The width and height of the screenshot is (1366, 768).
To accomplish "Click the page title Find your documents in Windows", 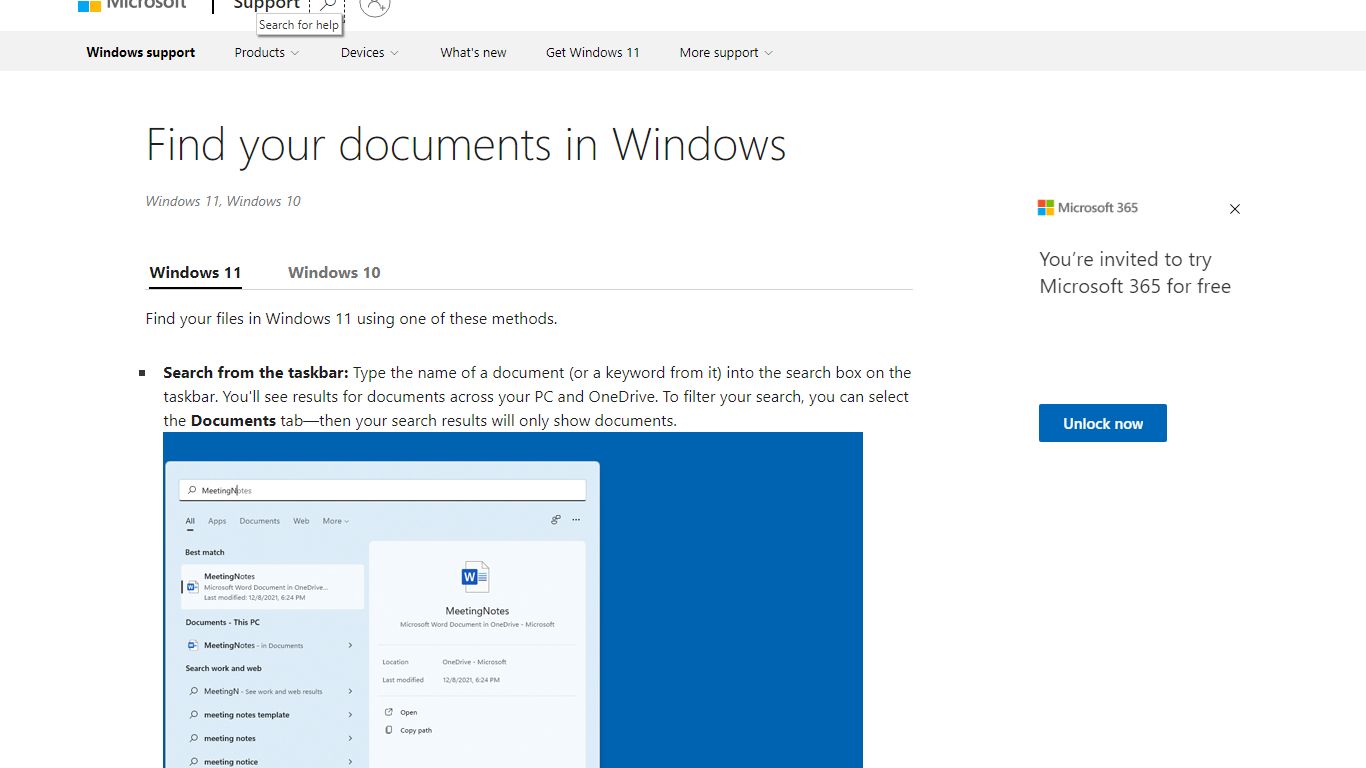I will click(x=466, y=145).
